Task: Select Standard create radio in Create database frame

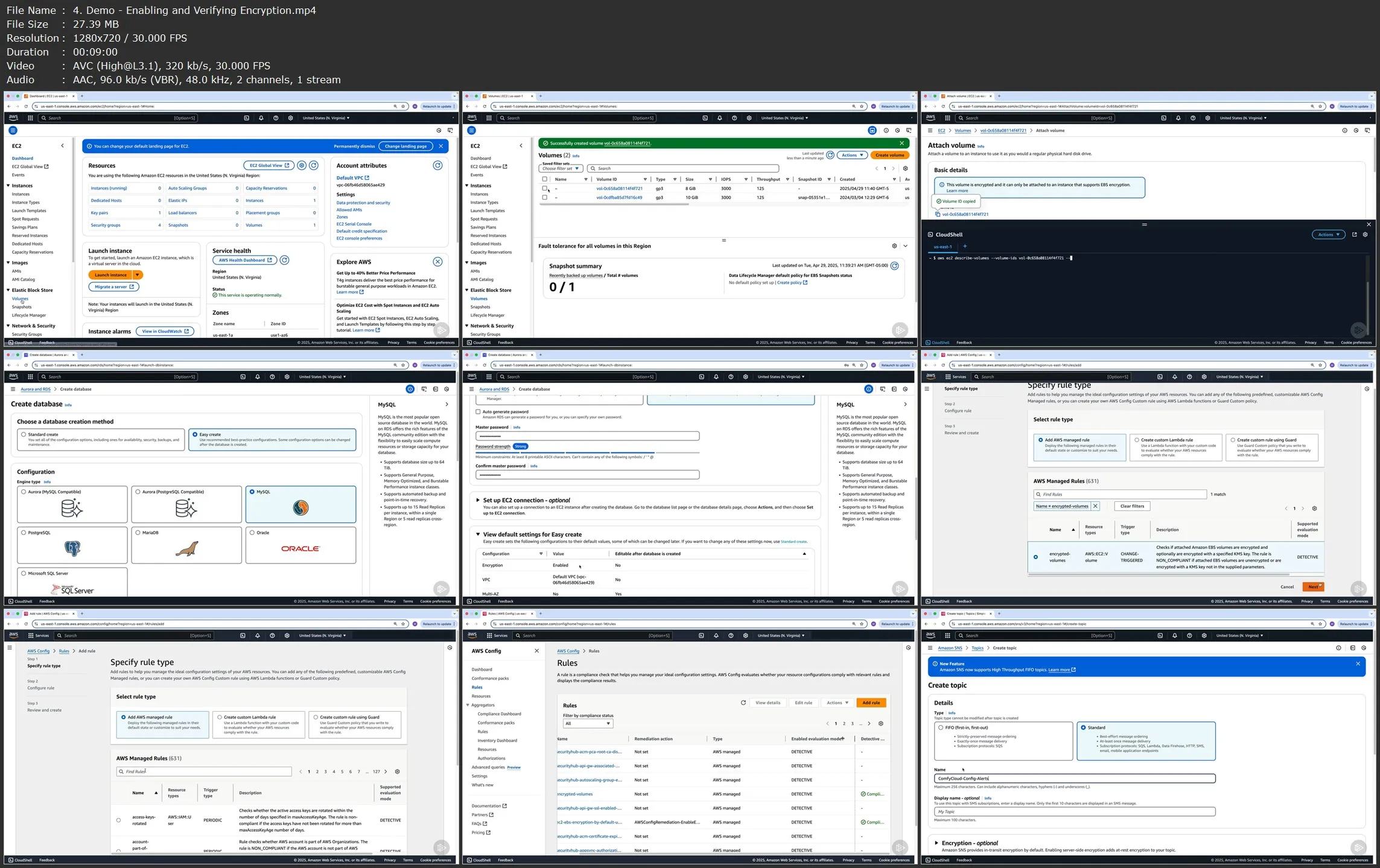Action: [24, 434]
